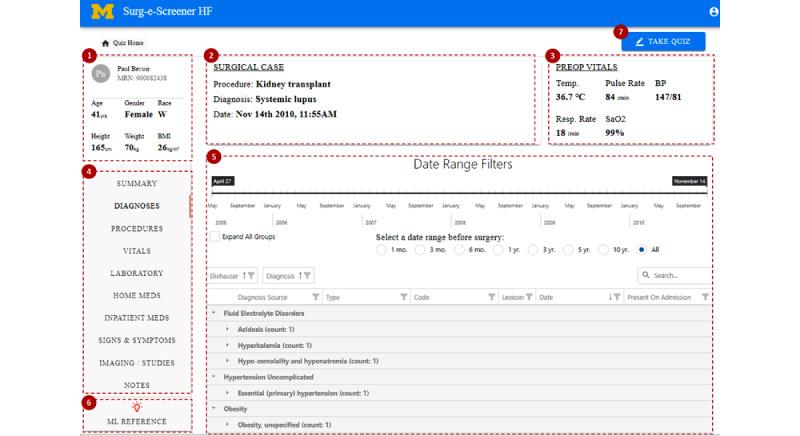The width and height of the screenshot is (800, 436).
Task: Click the Quiz Home house icon
Action: [105, 43]
